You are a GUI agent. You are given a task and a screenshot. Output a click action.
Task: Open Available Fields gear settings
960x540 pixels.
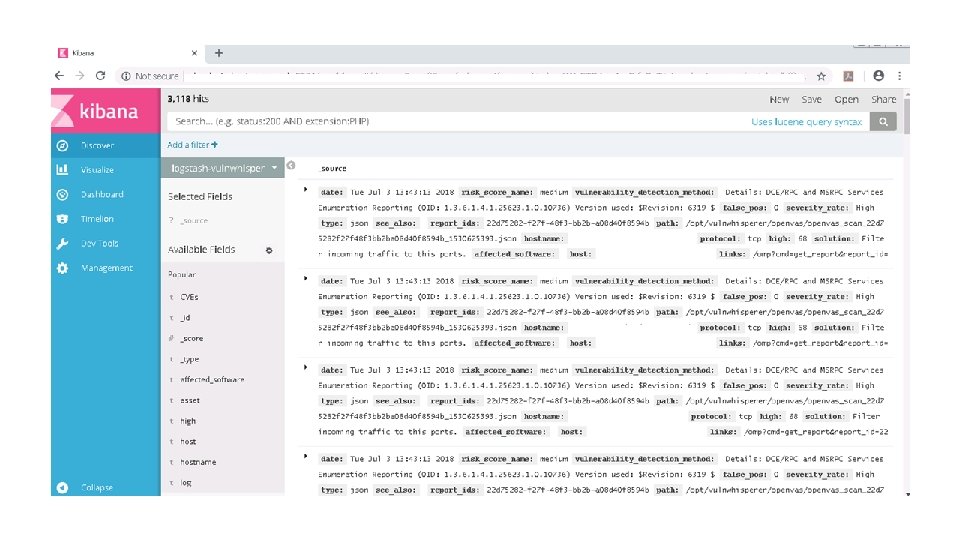pos(269,250)
